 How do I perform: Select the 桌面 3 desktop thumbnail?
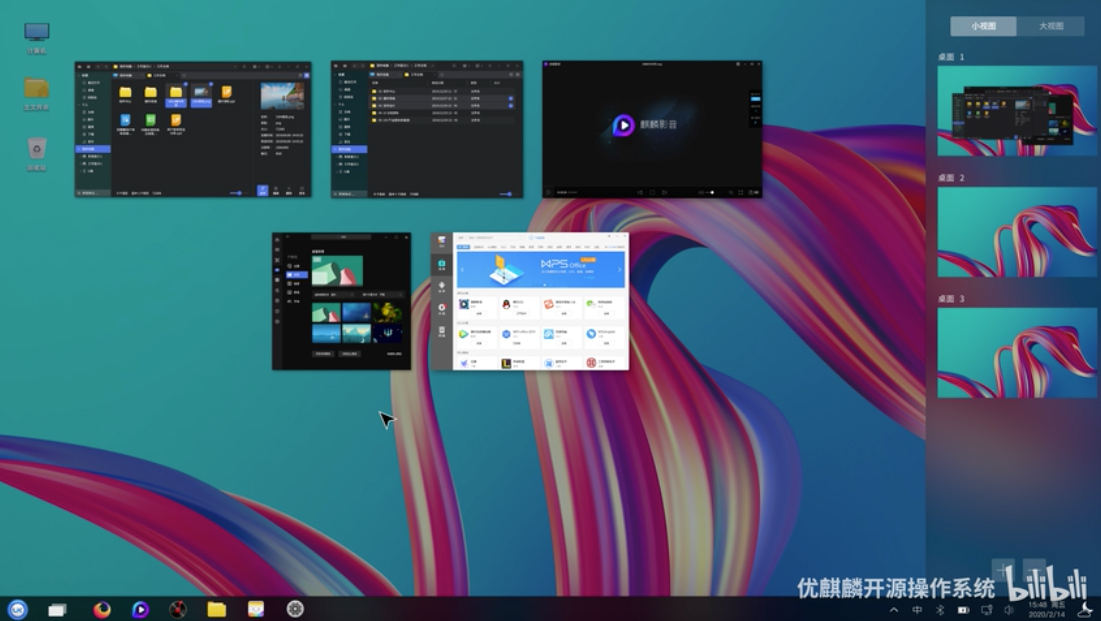click(1017, 352)
